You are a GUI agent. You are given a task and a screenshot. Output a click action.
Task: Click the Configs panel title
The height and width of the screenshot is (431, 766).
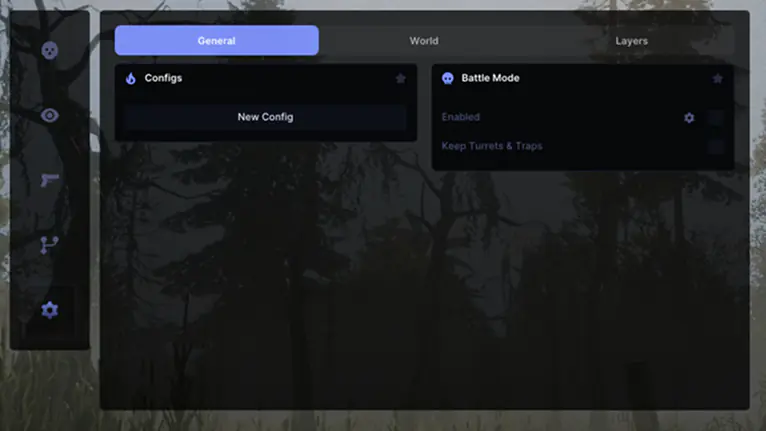(163, 78)
